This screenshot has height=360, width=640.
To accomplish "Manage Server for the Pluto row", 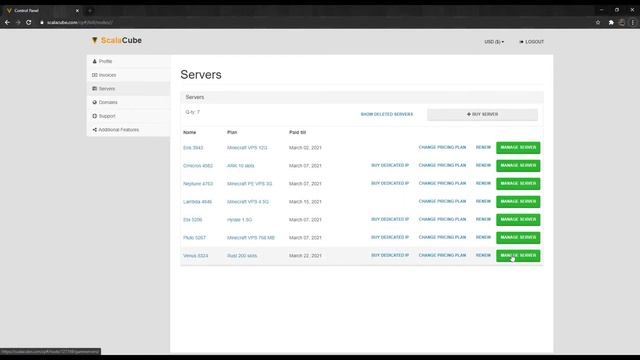I will (518, 238).
